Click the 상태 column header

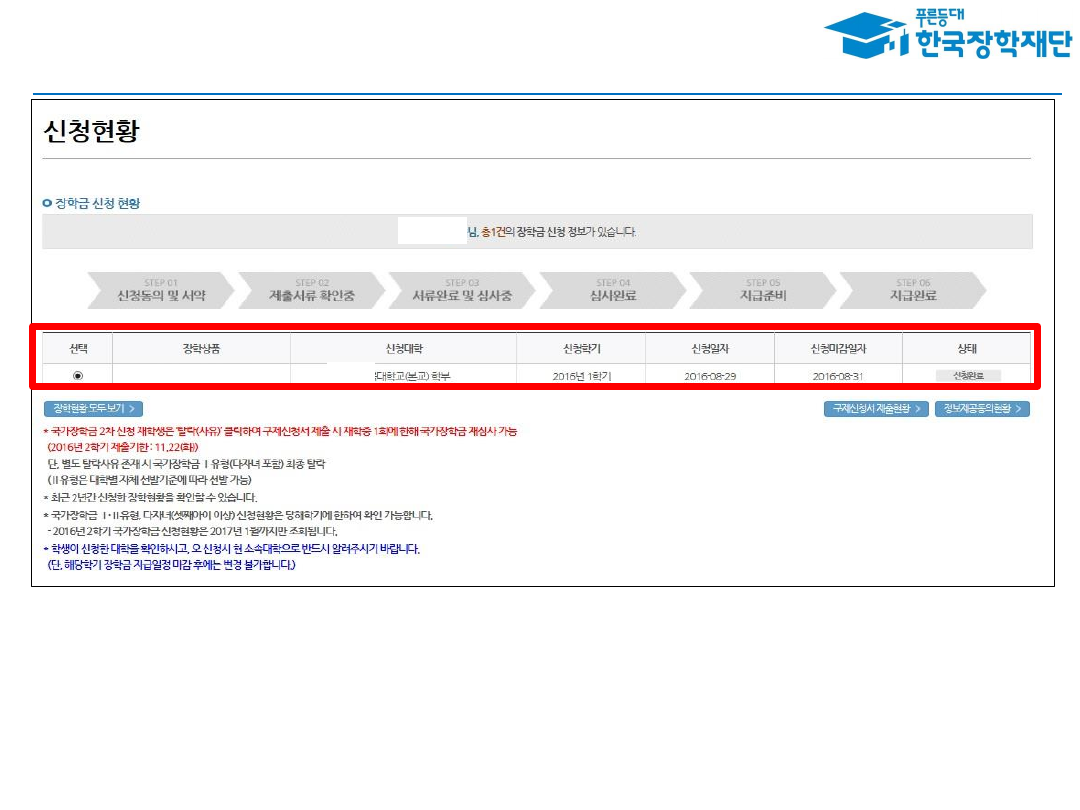click(966, 349)
